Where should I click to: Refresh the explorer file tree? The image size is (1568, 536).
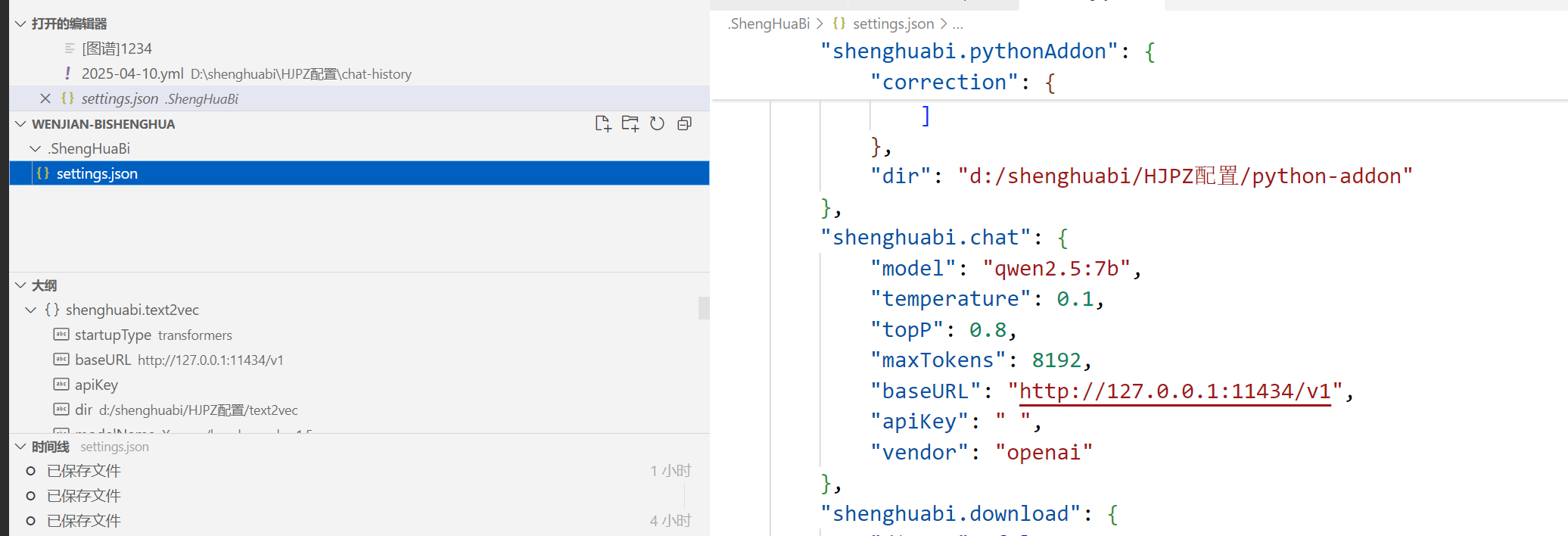tap(657, 124)
